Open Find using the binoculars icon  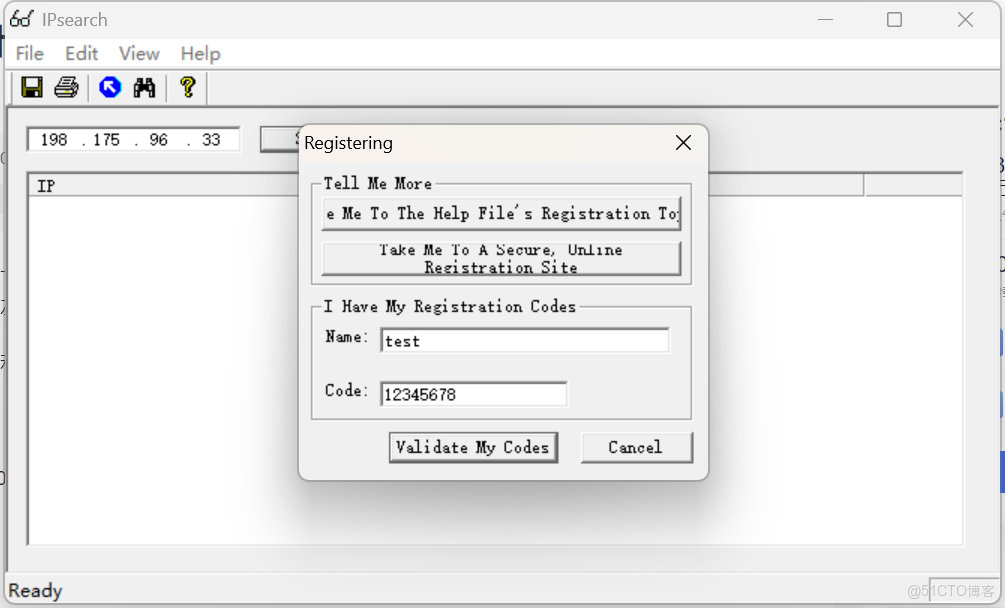[x=144, y=87]
